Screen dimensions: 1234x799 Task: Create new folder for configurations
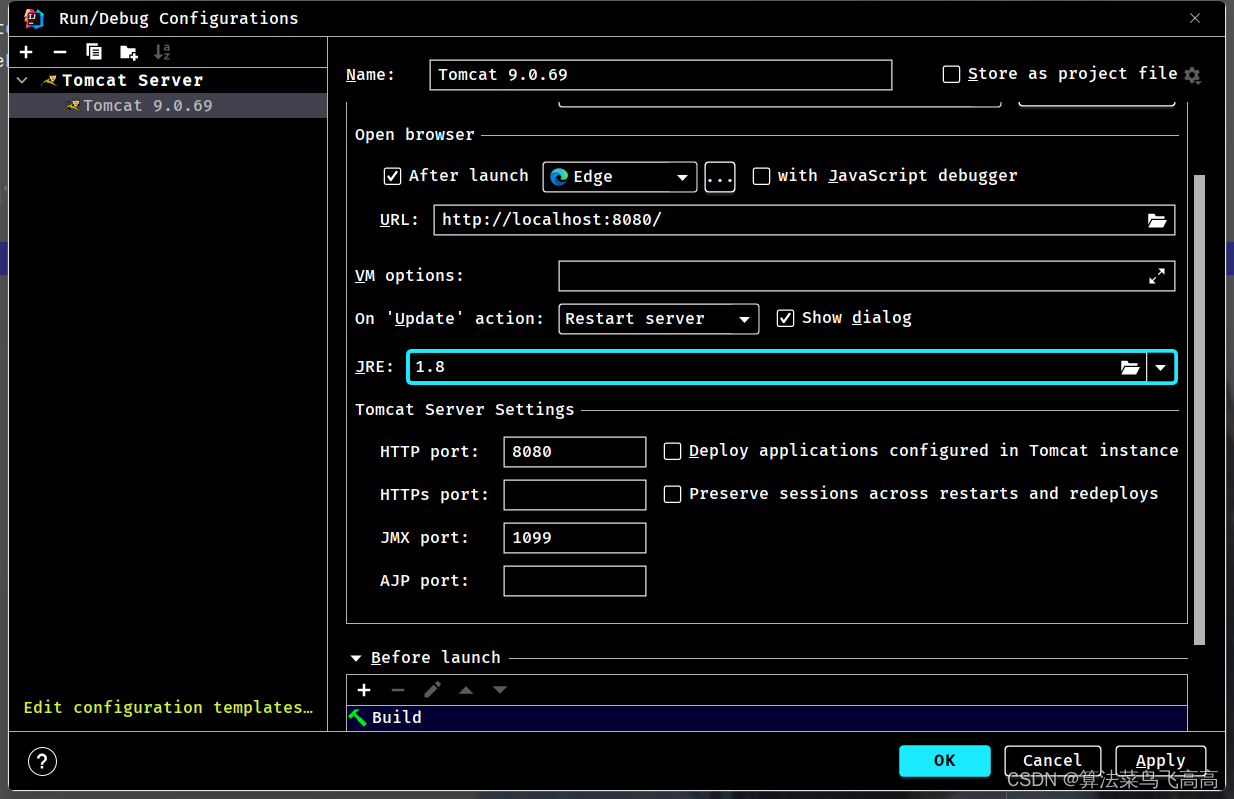(128, 52)
